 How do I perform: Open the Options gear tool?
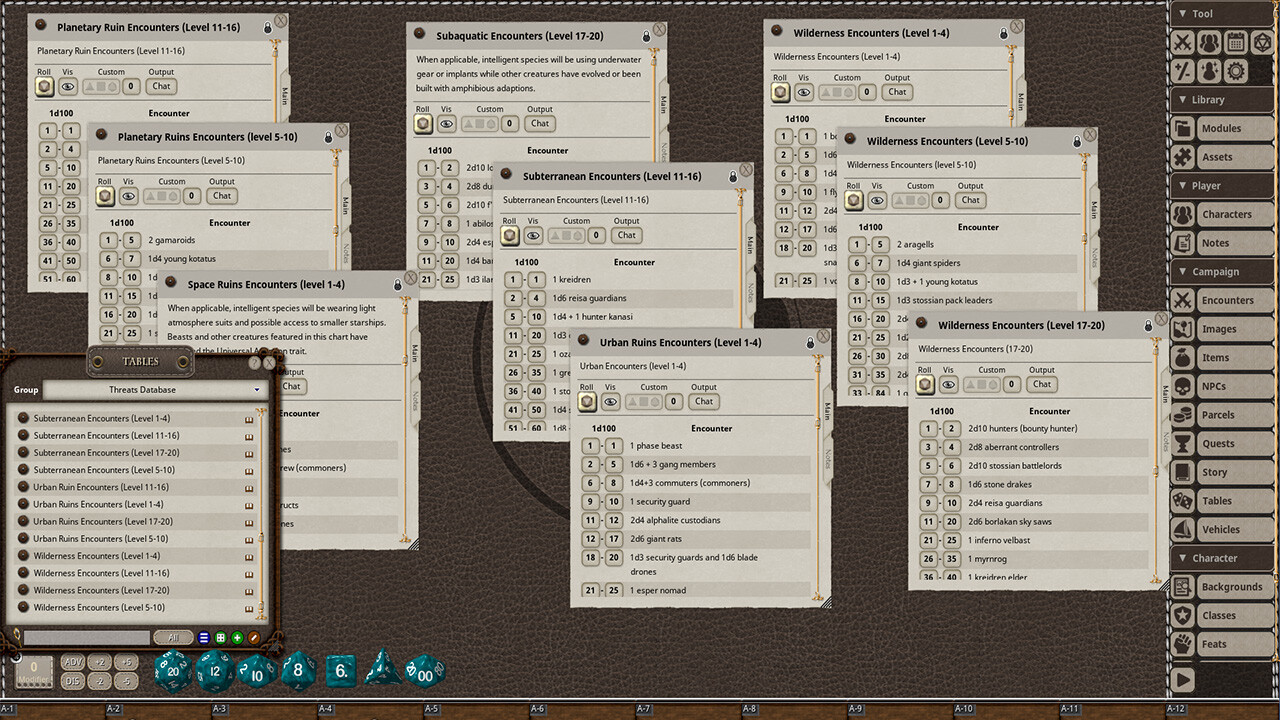(x=1237, y=71)
